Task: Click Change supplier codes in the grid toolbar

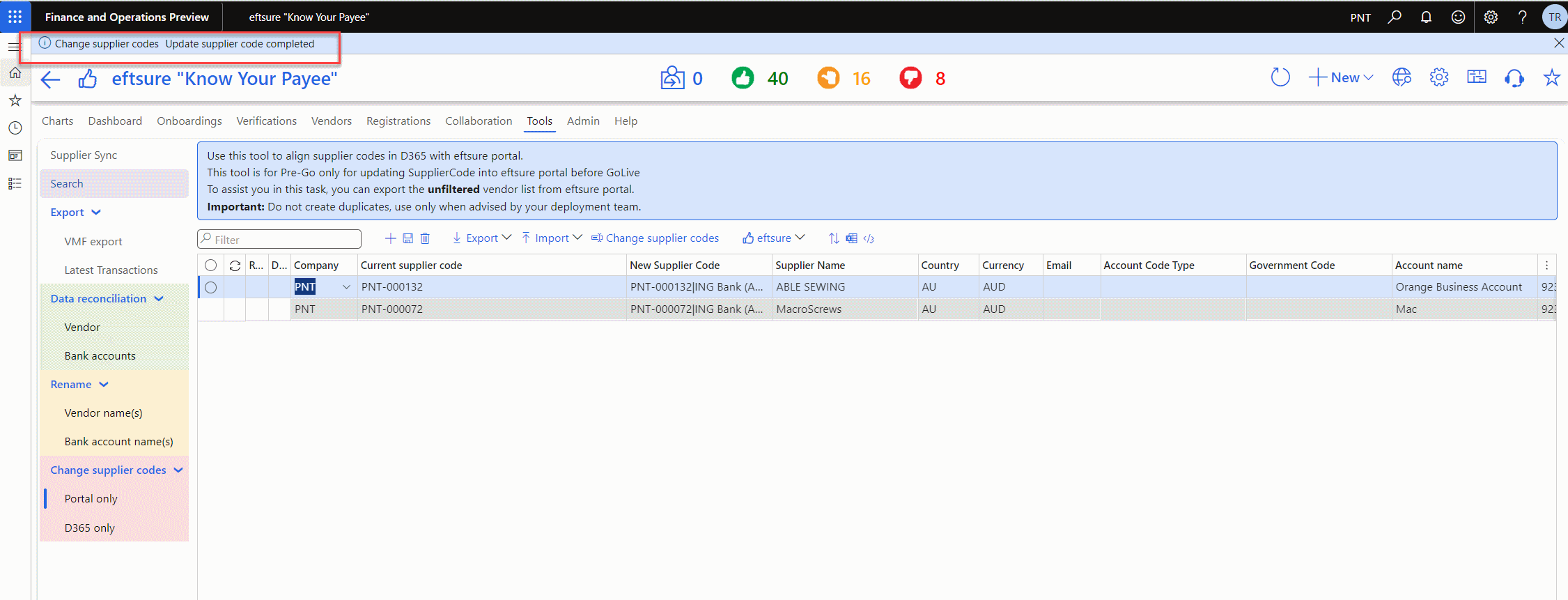Action: [655, 238]
